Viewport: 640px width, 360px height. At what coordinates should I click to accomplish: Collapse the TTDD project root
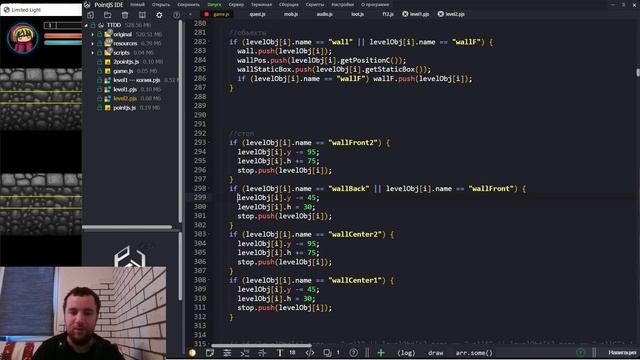pos(86,25)
